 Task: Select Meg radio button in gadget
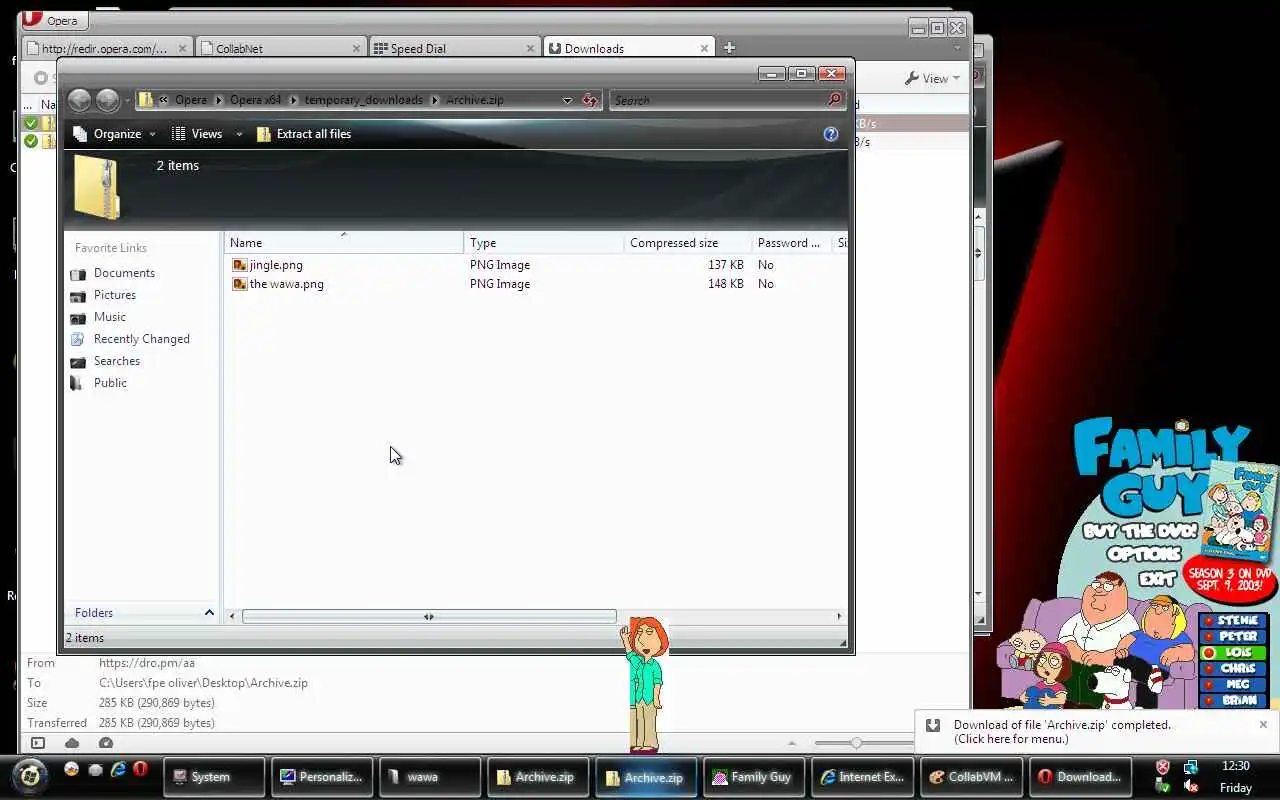click(1209, 684)
